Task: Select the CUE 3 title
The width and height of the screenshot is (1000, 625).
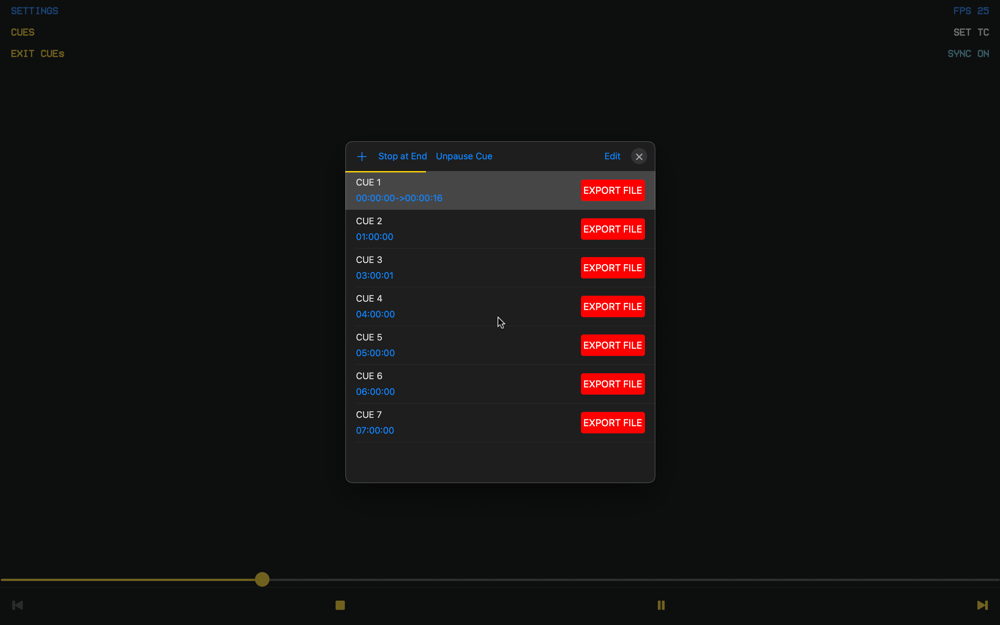Action: coord(369,260)
